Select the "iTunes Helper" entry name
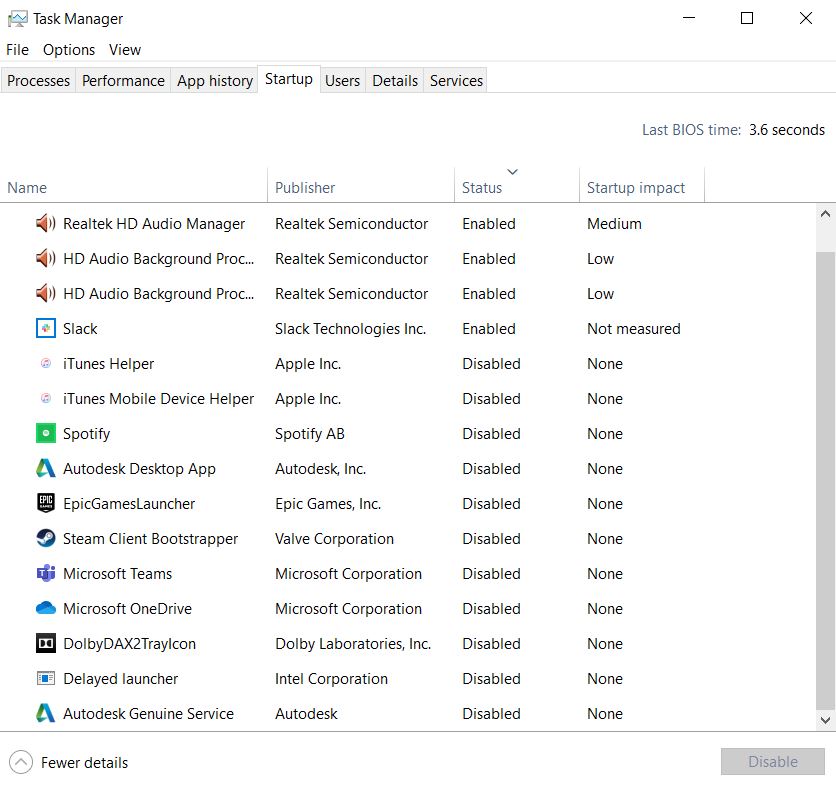The height and width of the screenshot is (790, 836). pos(108,364)
